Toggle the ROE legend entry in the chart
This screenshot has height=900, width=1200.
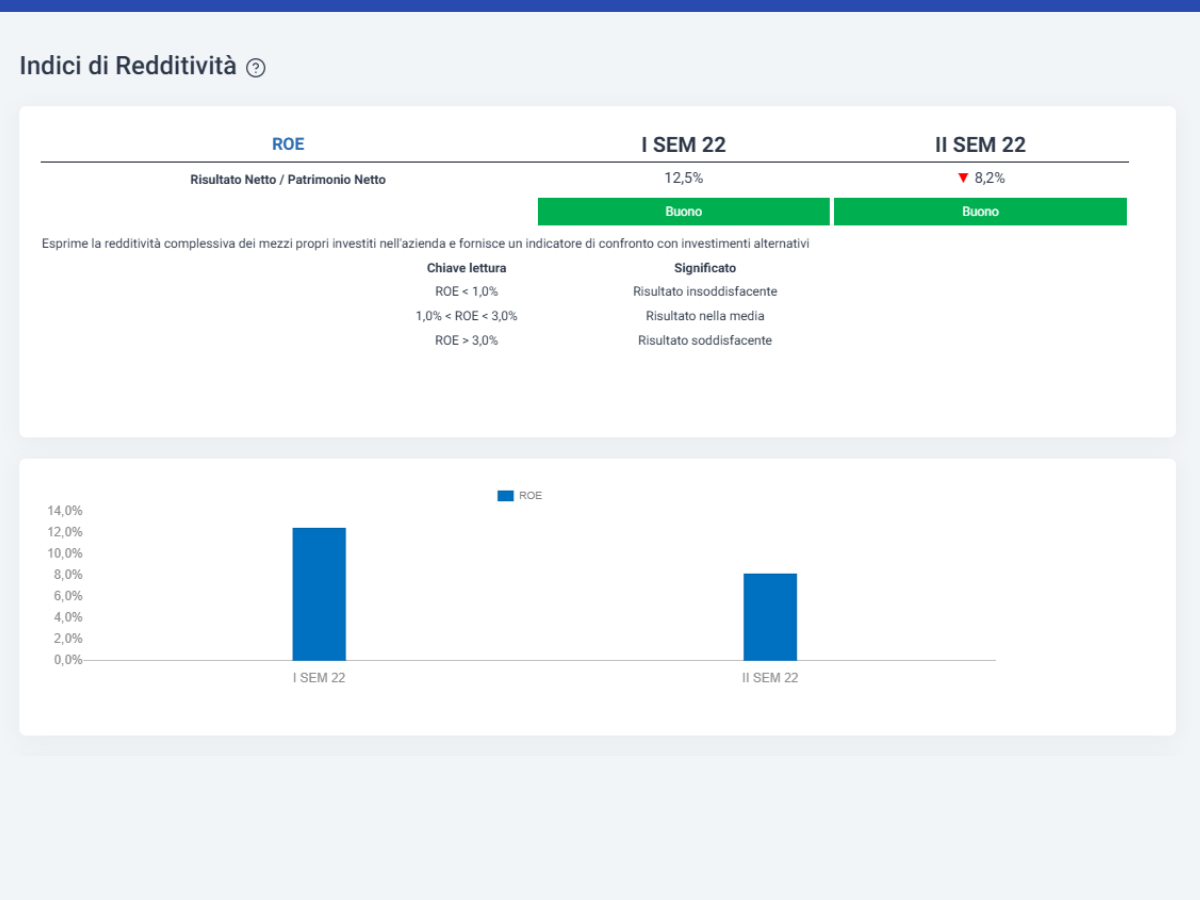click(520, 495)
